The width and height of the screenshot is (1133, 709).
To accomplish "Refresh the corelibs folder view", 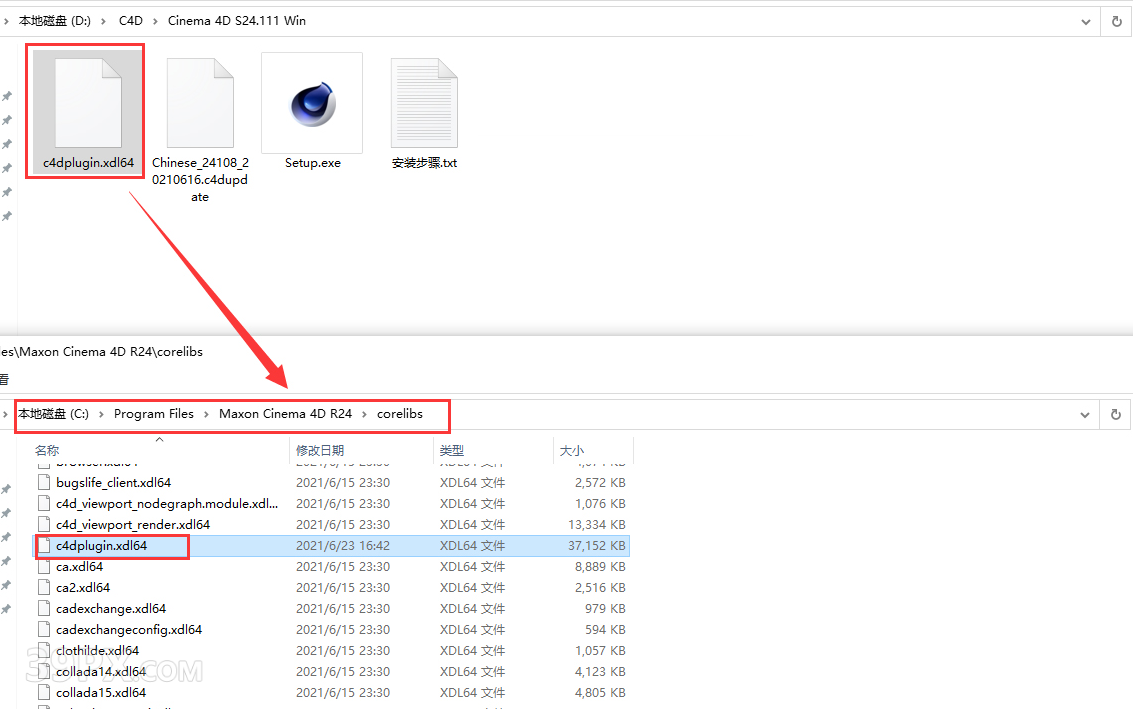I will [1116, 414].
